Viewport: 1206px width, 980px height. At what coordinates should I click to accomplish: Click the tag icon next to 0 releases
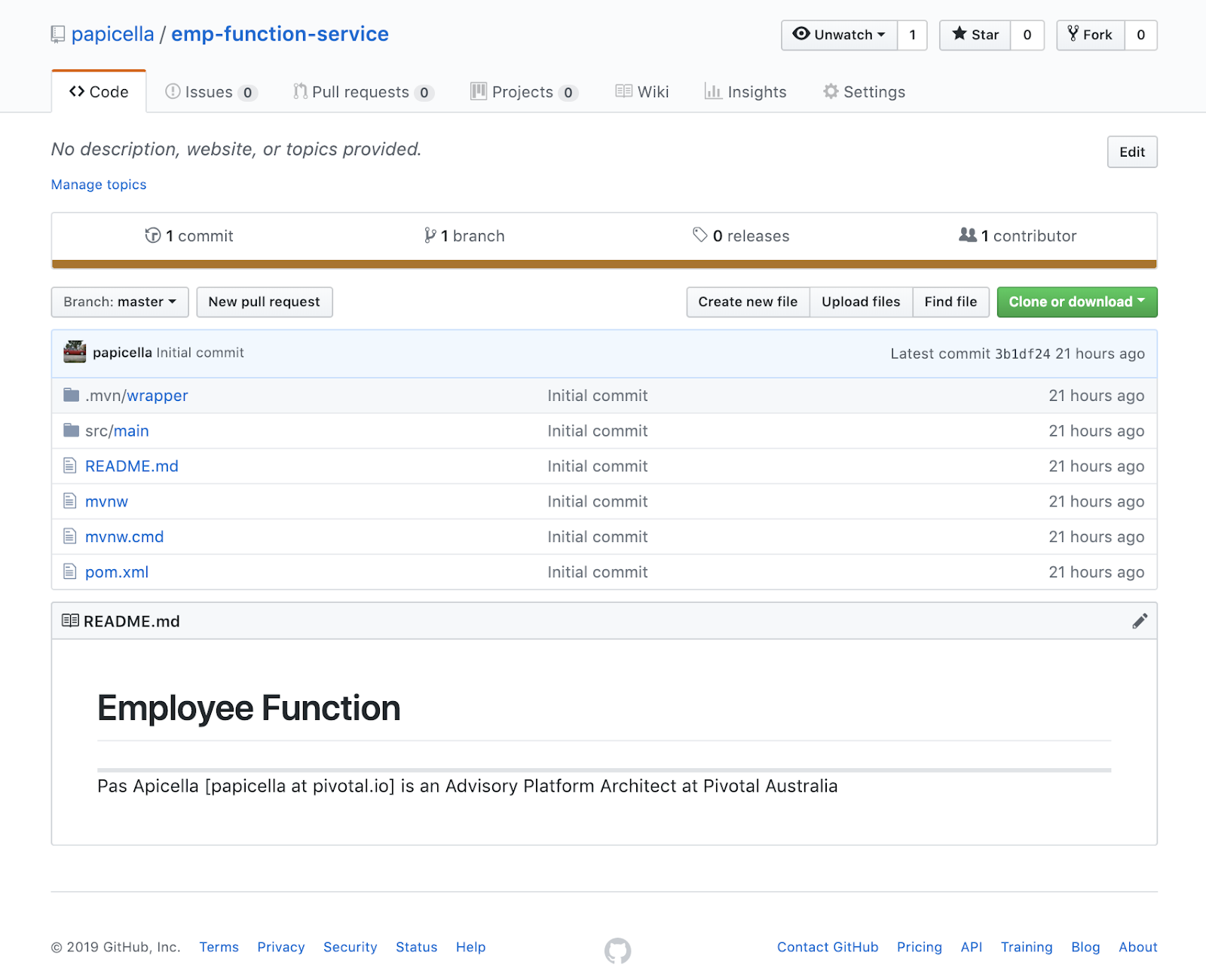(700, 235)
